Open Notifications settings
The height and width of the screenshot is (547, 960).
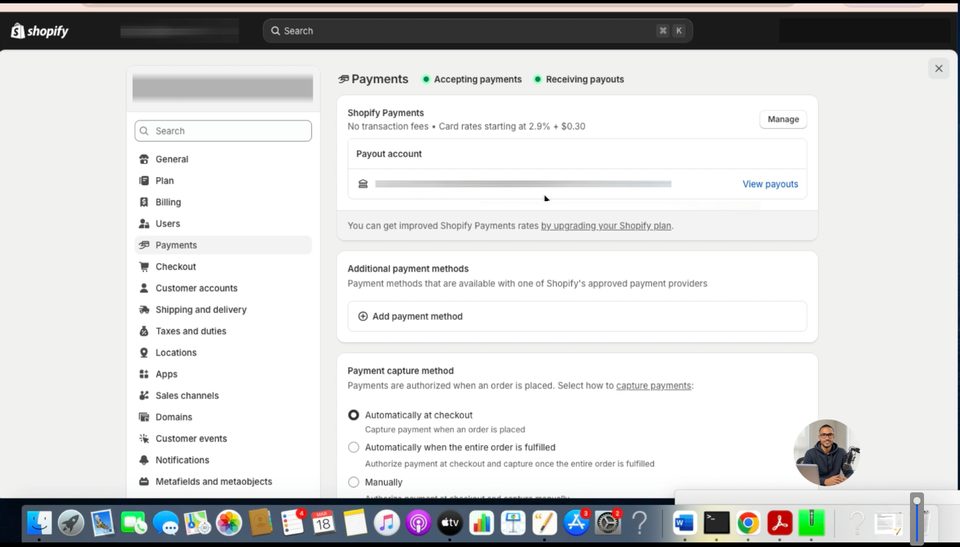(182, 460)
